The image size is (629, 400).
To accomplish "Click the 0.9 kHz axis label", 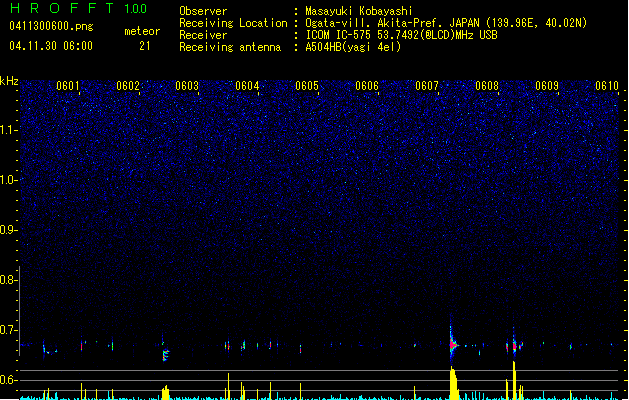I will tap(8, 230).
